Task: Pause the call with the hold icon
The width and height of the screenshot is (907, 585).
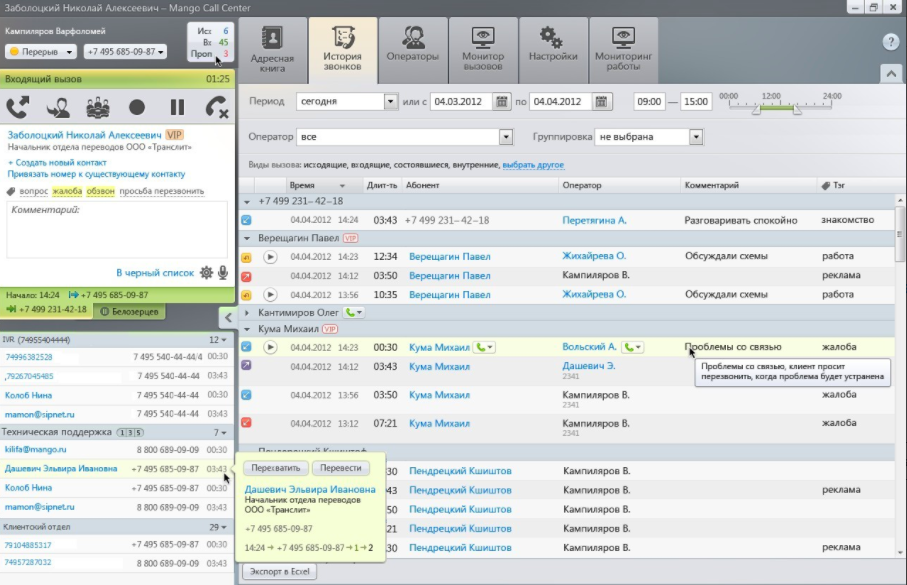Action: [177, 107]
